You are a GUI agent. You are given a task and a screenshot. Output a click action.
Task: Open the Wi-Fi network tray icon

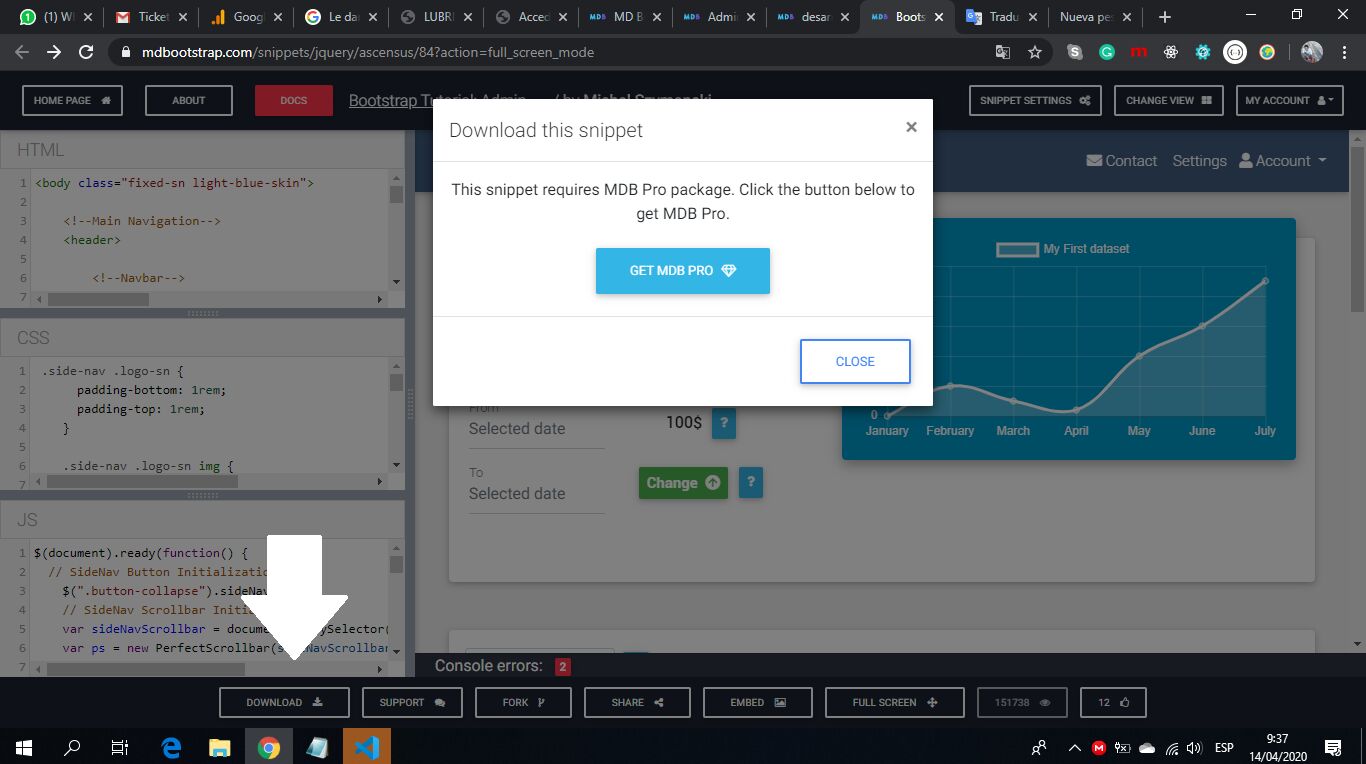coord(1171,747)
